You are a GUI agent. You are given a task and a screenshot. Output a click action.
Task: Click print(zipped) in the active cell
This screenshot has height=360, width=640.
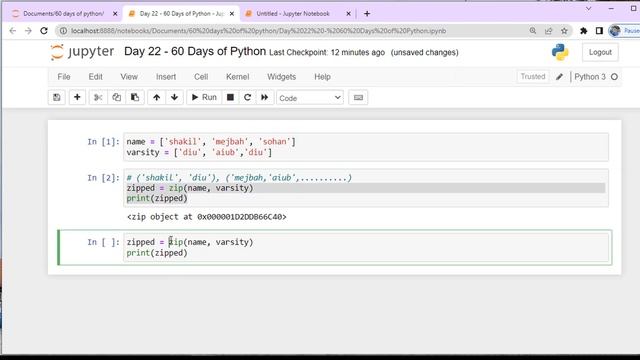157,253
